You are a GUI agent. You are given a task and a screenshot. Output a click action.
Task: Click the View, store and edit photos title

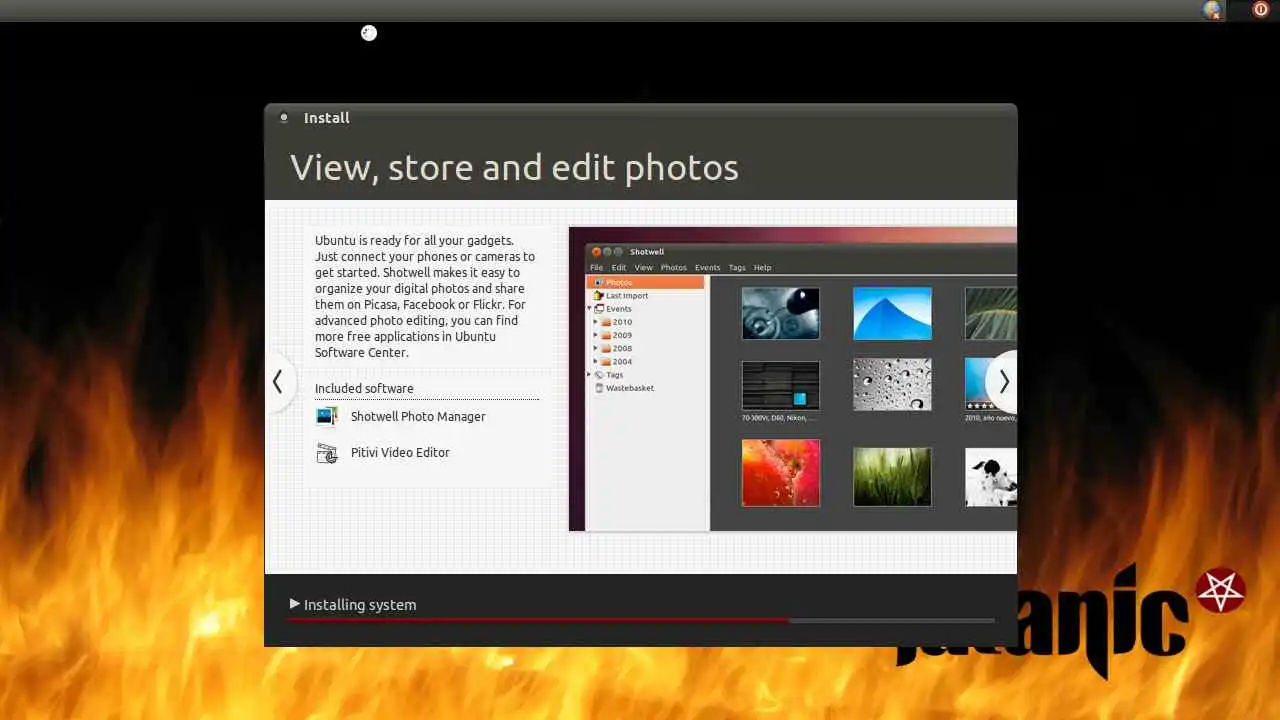514,168
